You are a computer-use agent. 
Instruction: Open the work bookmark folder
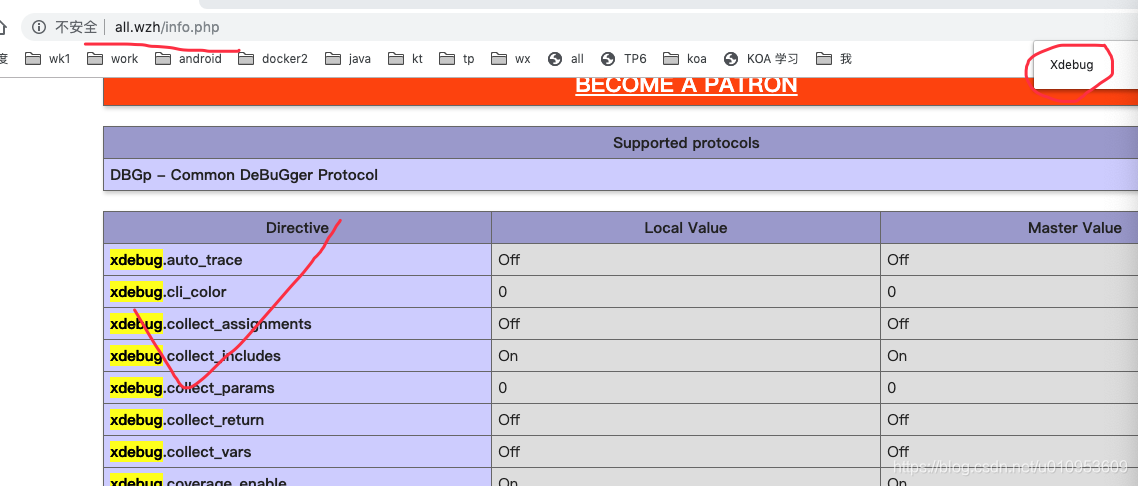(112, 59)
